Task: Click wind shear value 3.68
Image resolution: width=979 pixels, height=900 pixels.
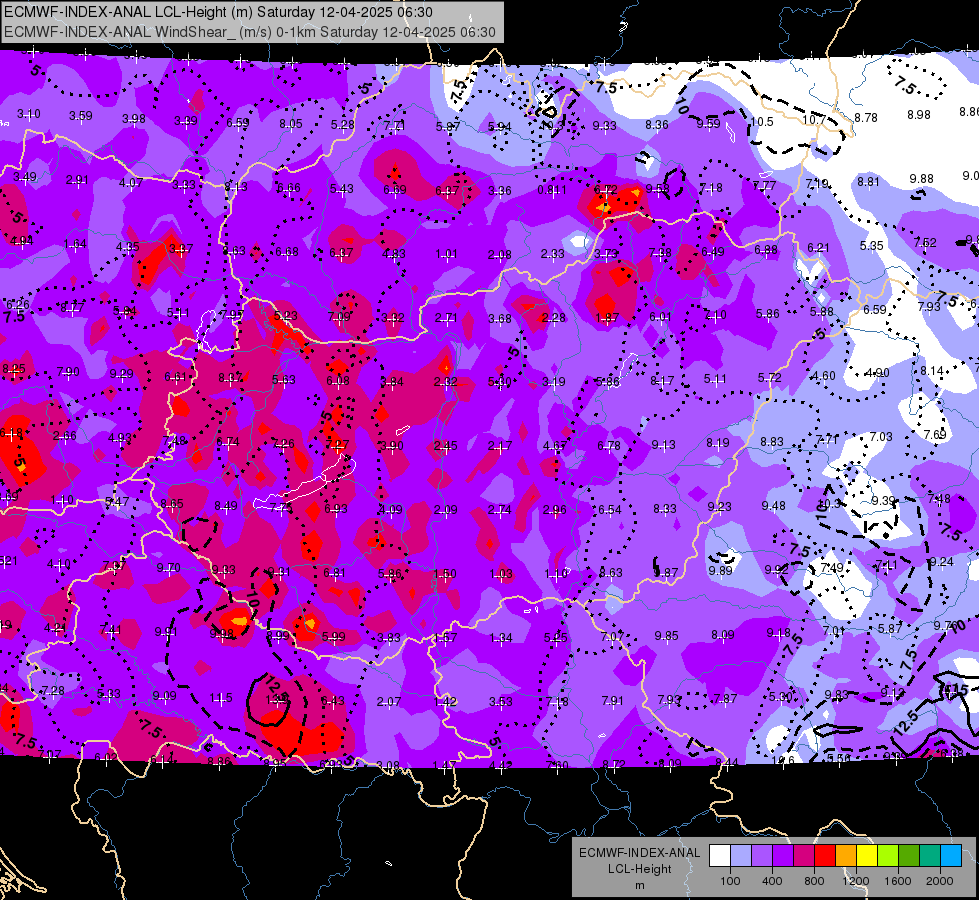Action: tap(500, 319)
